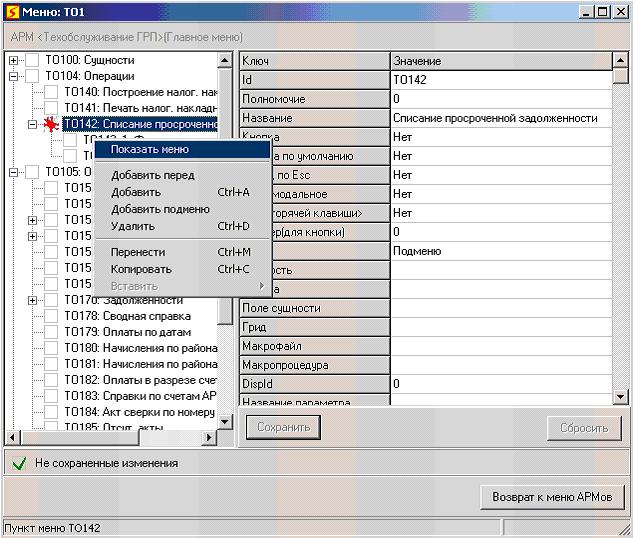The width and height of the screenshot is (635, 538).
Task: Click the red star icon beside TO142
Action: [x=52, y=125]
